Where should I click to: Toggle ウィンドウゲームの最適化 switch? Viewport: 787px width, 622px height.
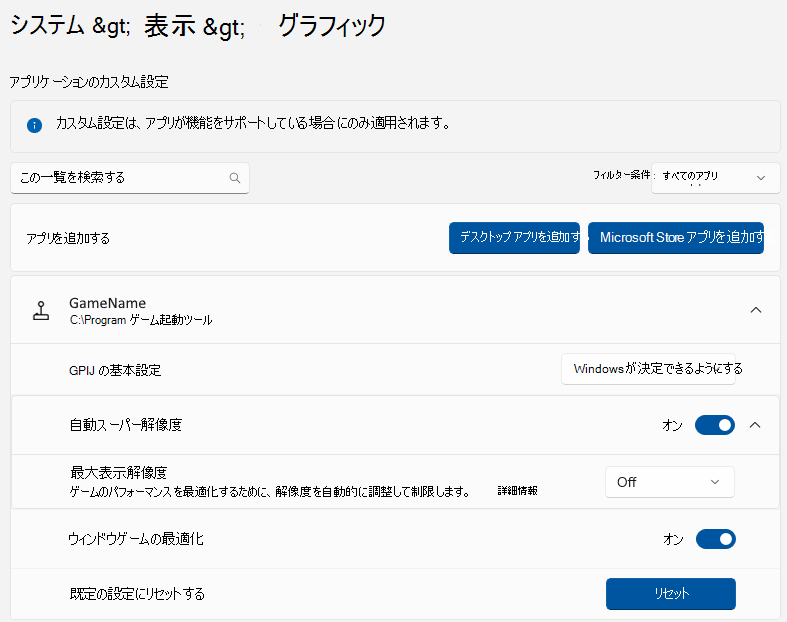tap(716, 539)
